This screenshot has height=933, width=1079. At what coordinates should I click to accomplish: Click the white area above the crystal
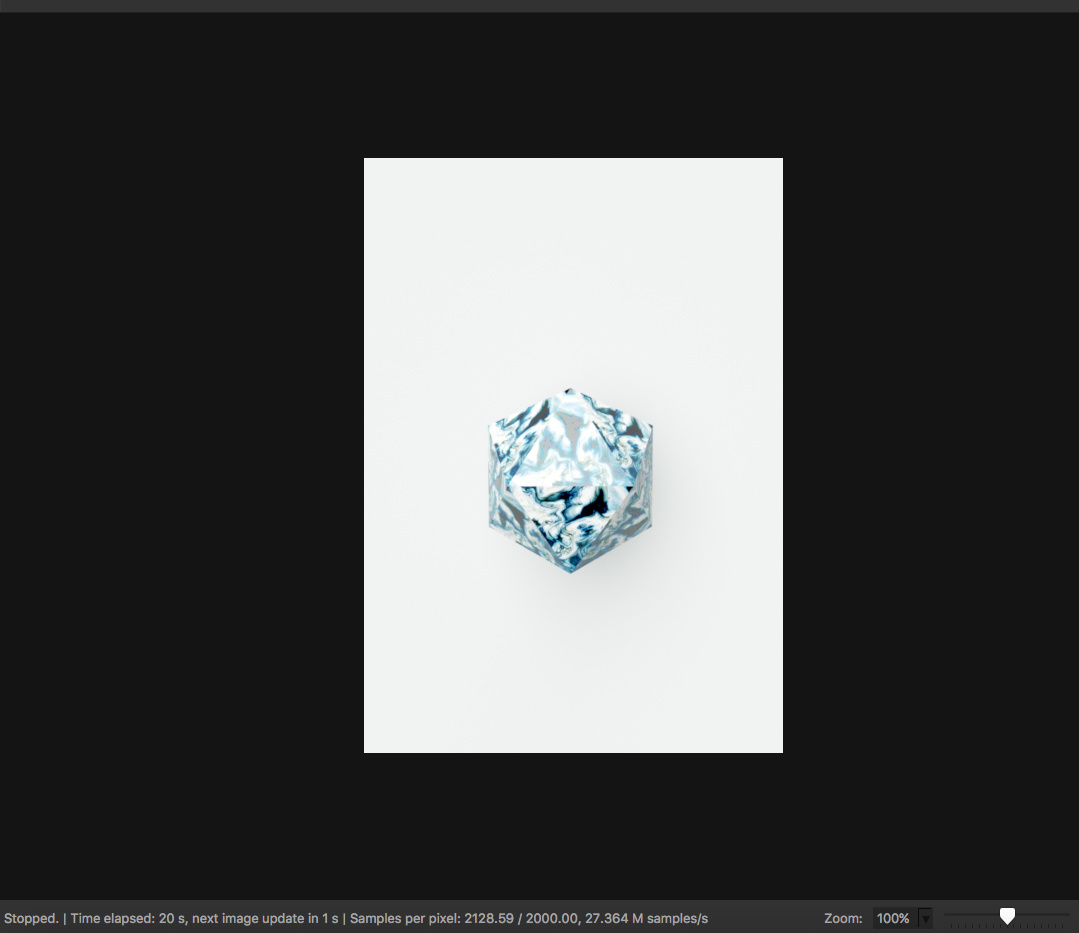pyautogui.click(x=572, y=270)
